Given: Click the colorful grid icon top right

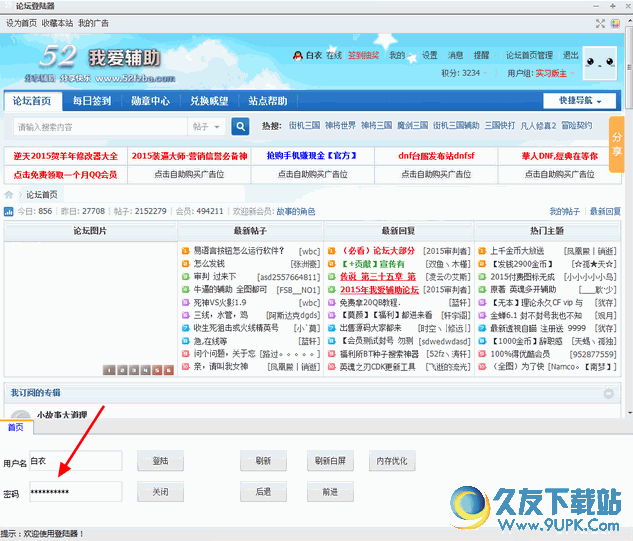Looking at the screenshot, I should tap(615, 23).
